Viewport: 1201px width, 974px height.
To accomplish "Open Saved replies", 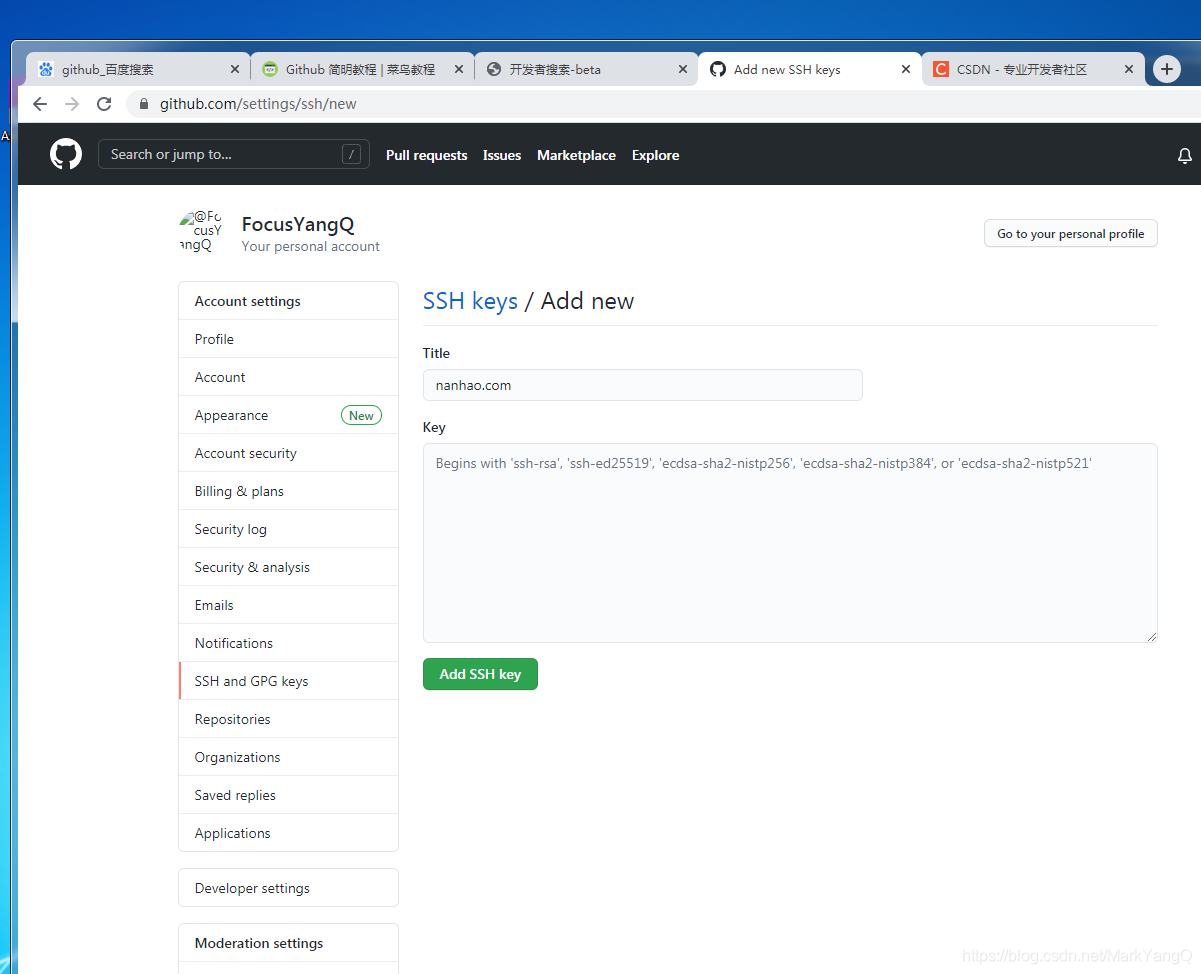I will [288, 795].
